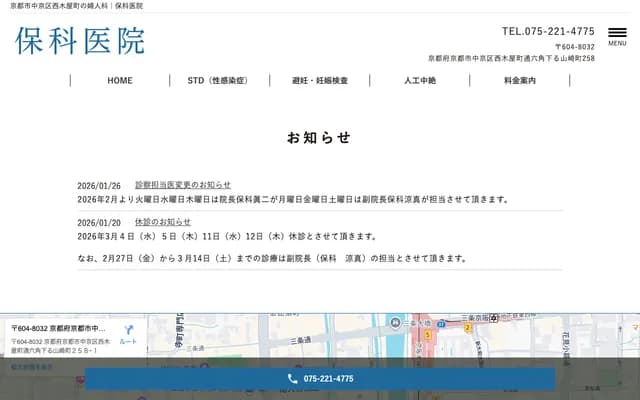Go to the STD（性感染症） menu item
This screenshot has width=640, height=400.
pyautogui.click(x=219, y=80)
